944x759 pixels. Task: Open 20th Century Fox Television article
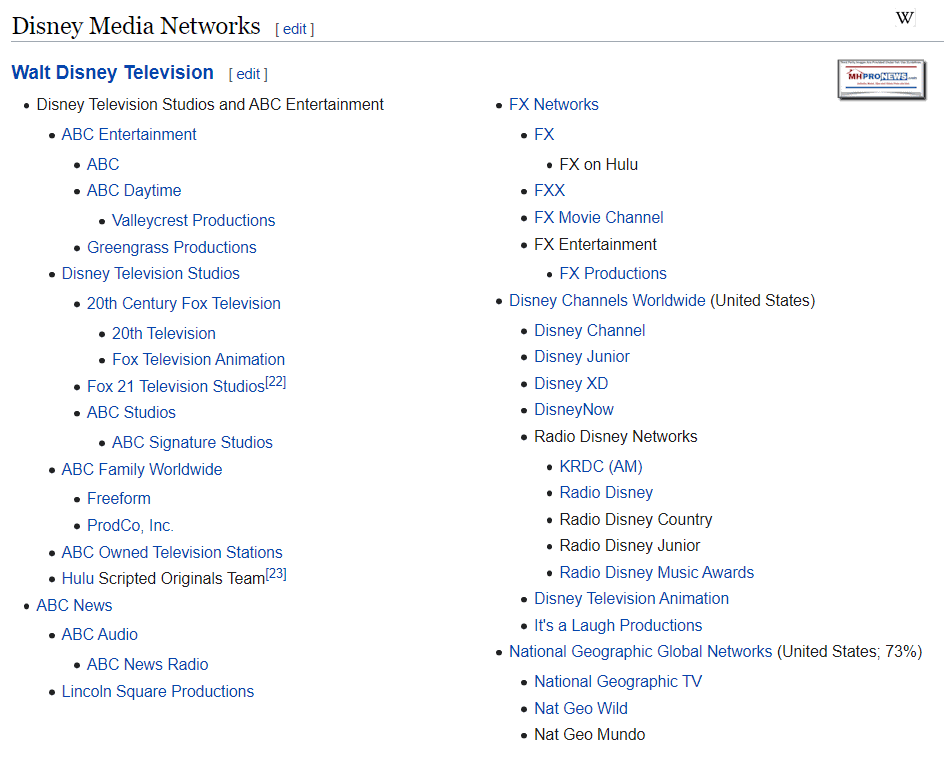point(183,303)
